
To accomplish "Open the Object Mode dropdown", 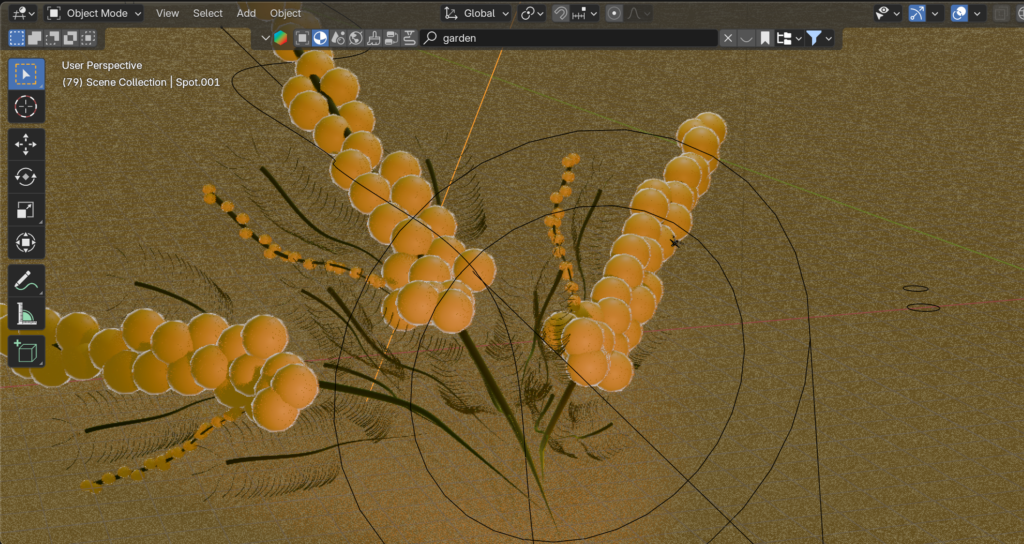I will pos(95,13).
